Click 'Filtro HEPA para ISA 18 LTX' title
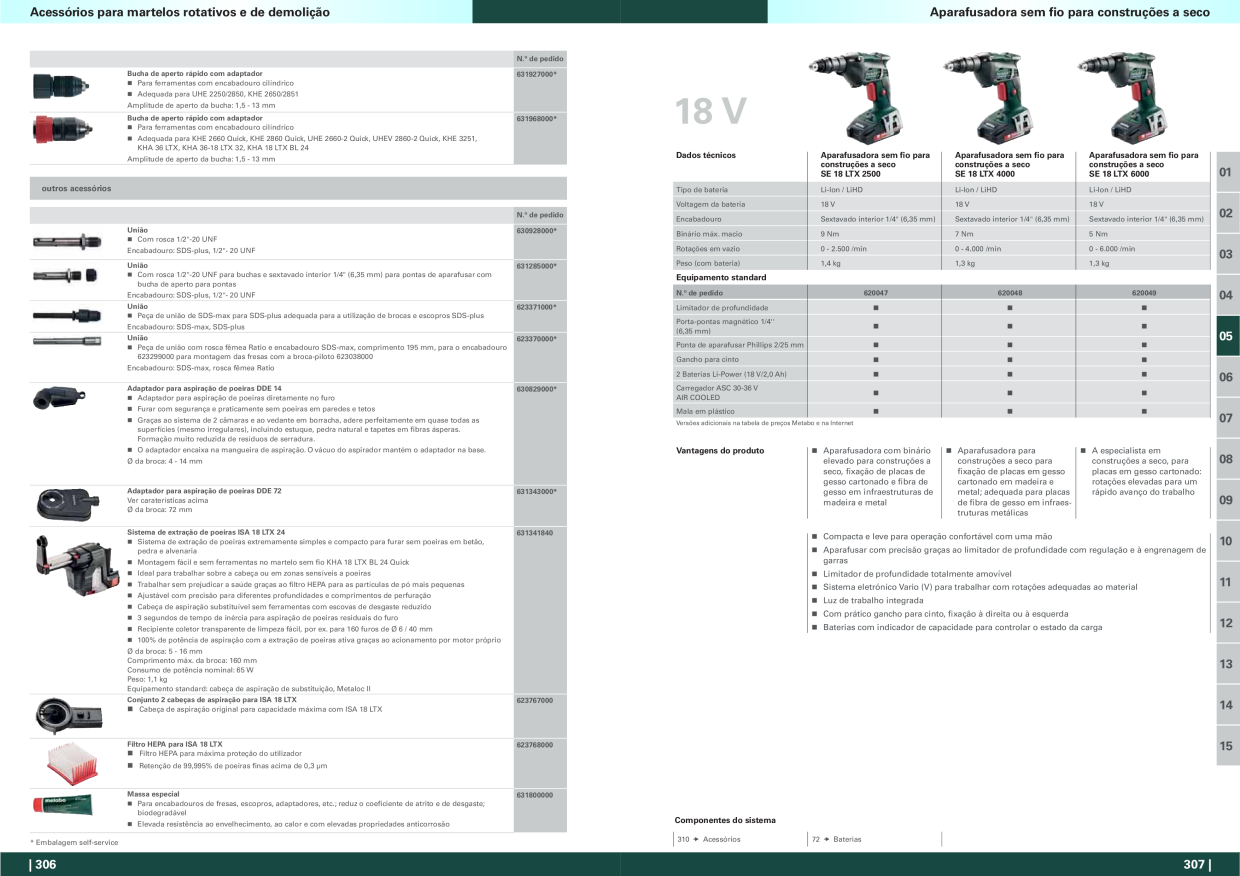1240x876 pixels. 175,745
